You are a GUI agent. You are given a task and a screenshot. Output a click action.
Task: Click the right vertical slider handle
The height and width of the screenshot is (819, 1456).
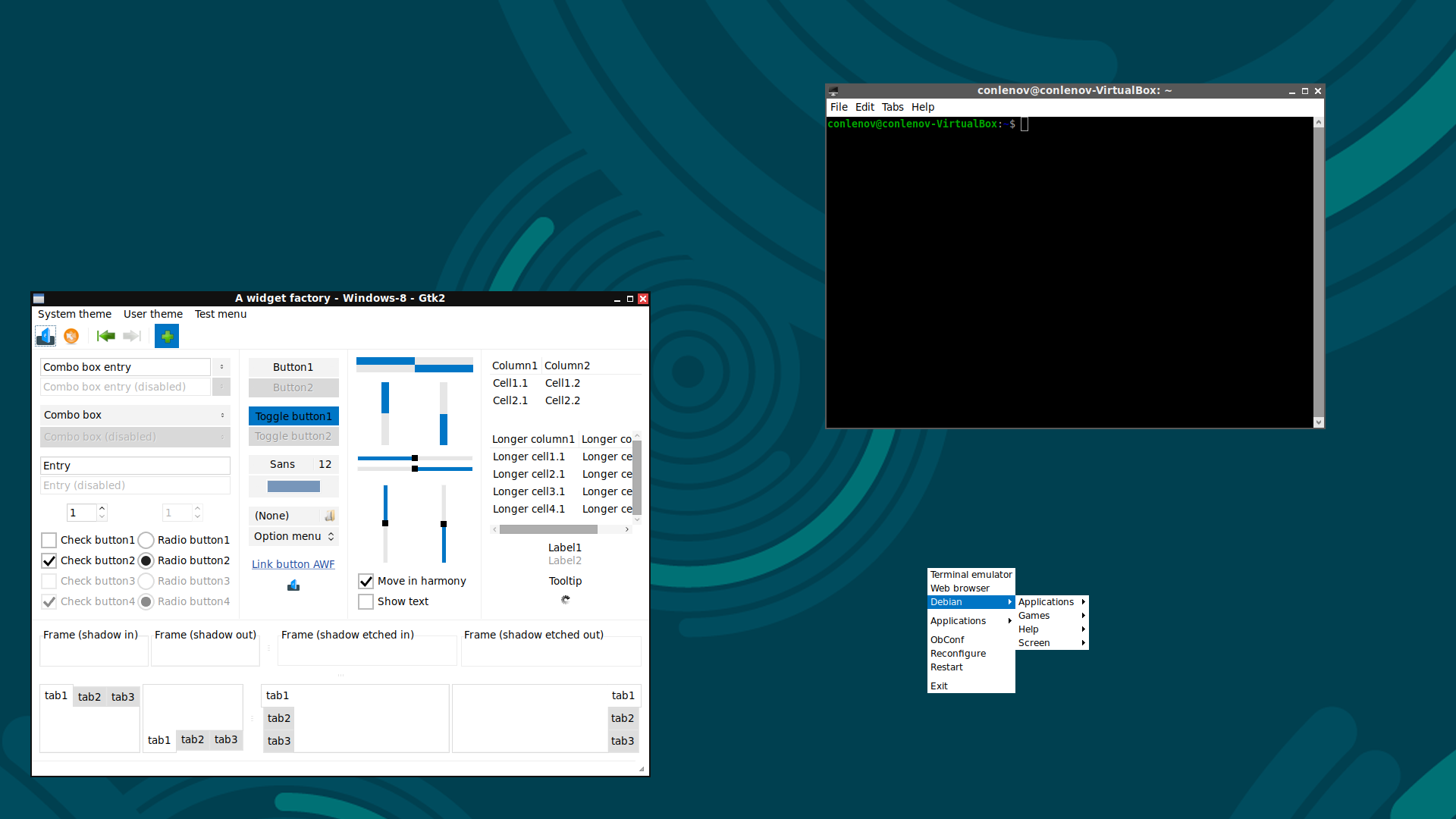(x=444, y=524)
